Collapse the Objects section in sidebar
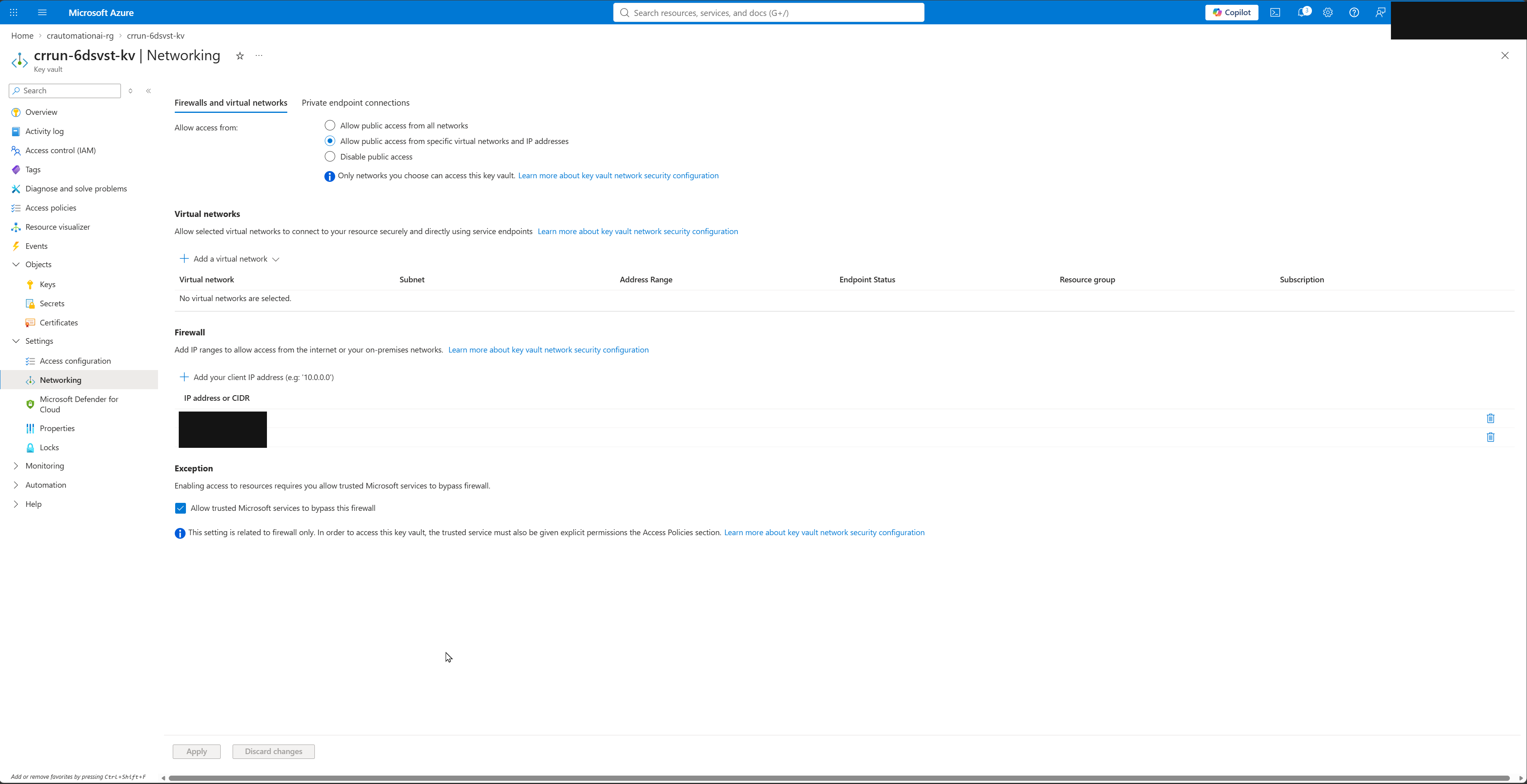The width and height of the screenshot is (1527, 784). point(16,264)
